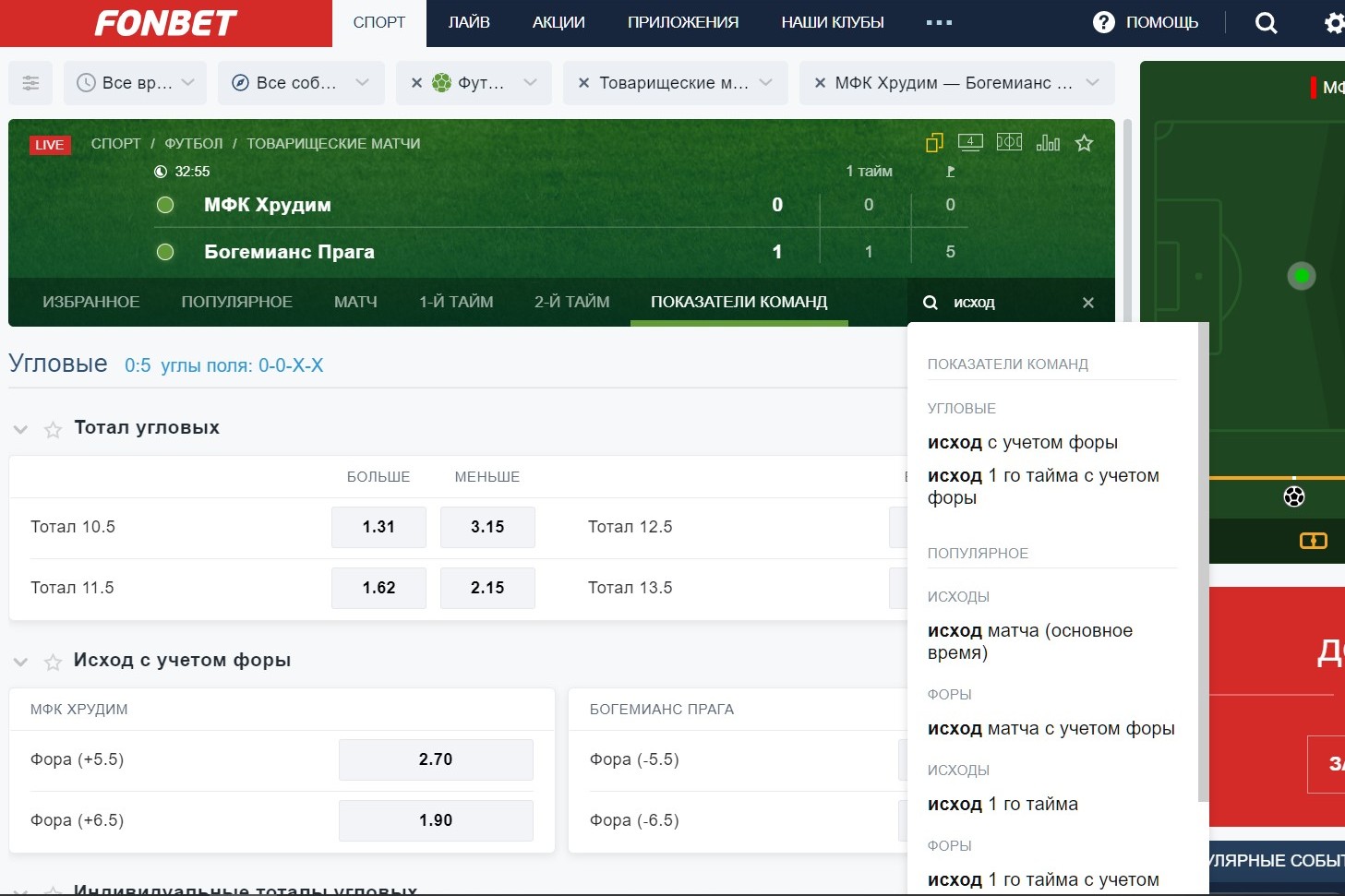Open match in separate window icon
This screenshot has height=896, width=1345.
[934, 143]
